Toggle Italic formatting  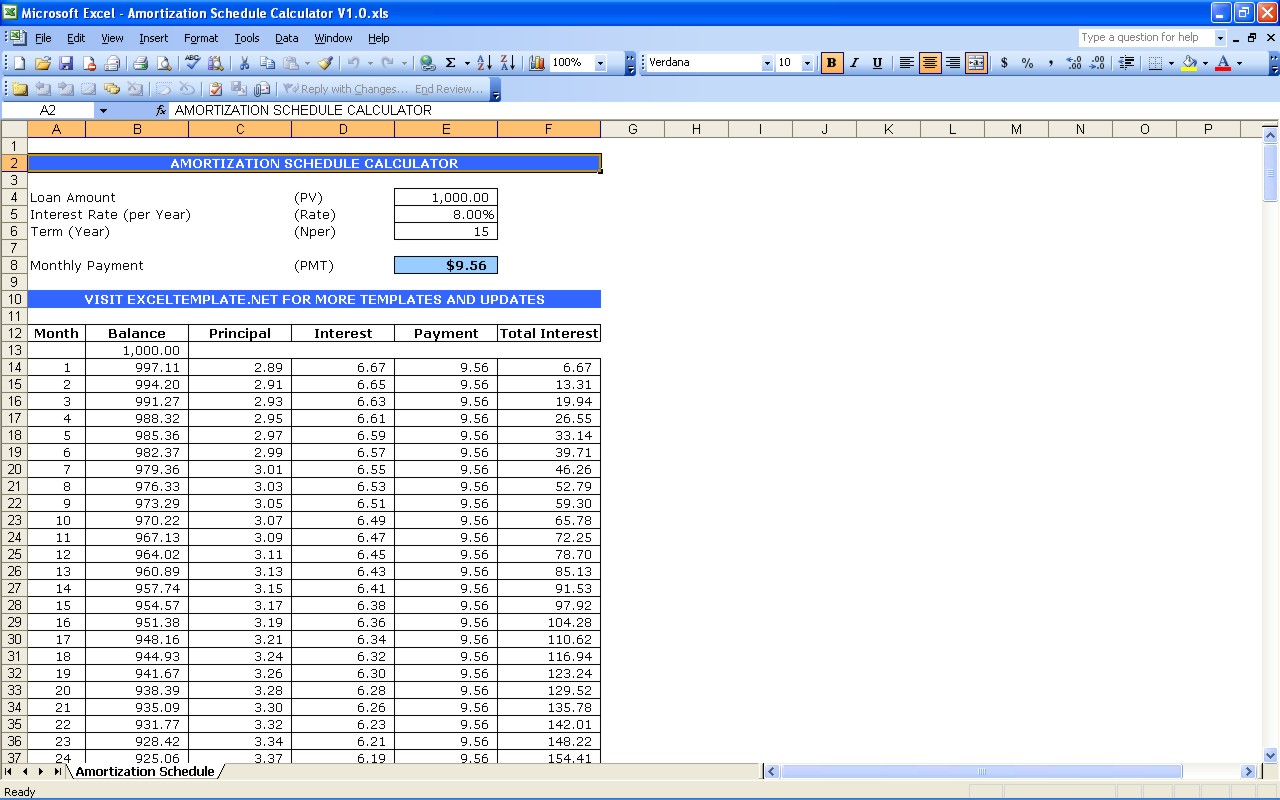[x=854, y=63]
